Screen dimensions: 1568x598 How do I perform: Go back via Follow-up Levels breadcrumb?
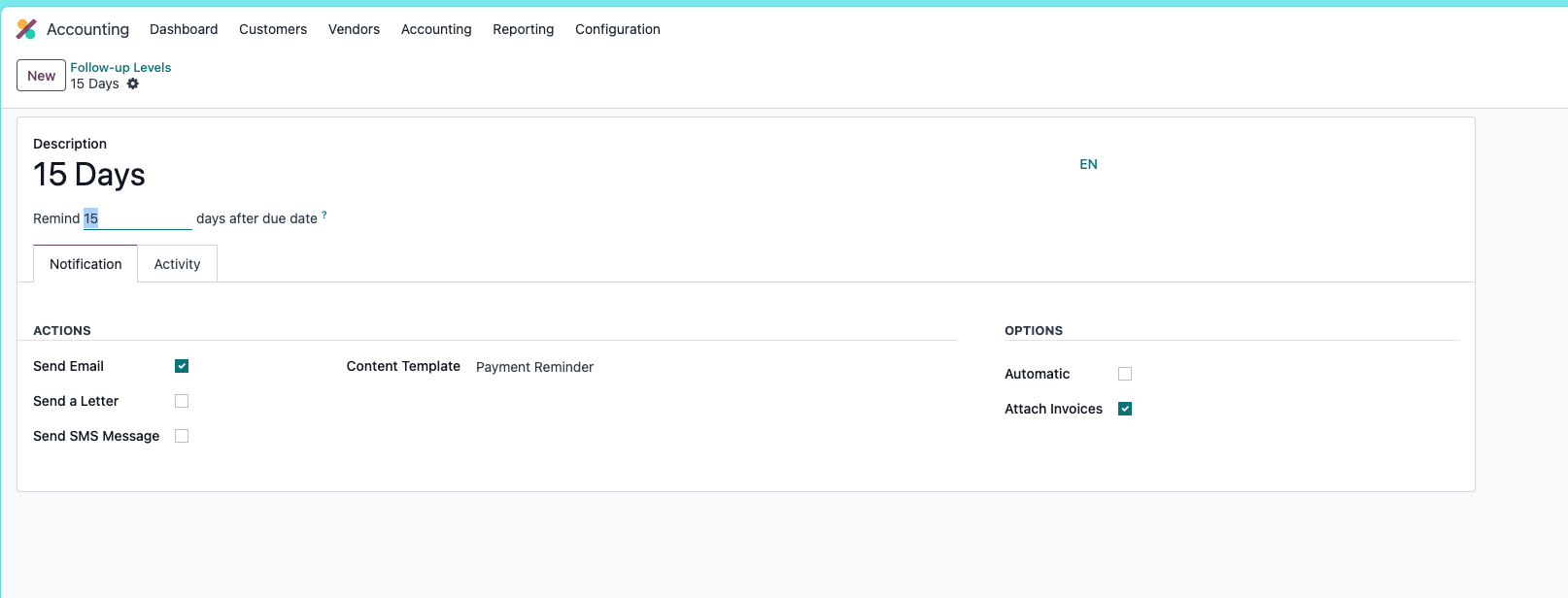pyautogui.click(x=120, y=67)
